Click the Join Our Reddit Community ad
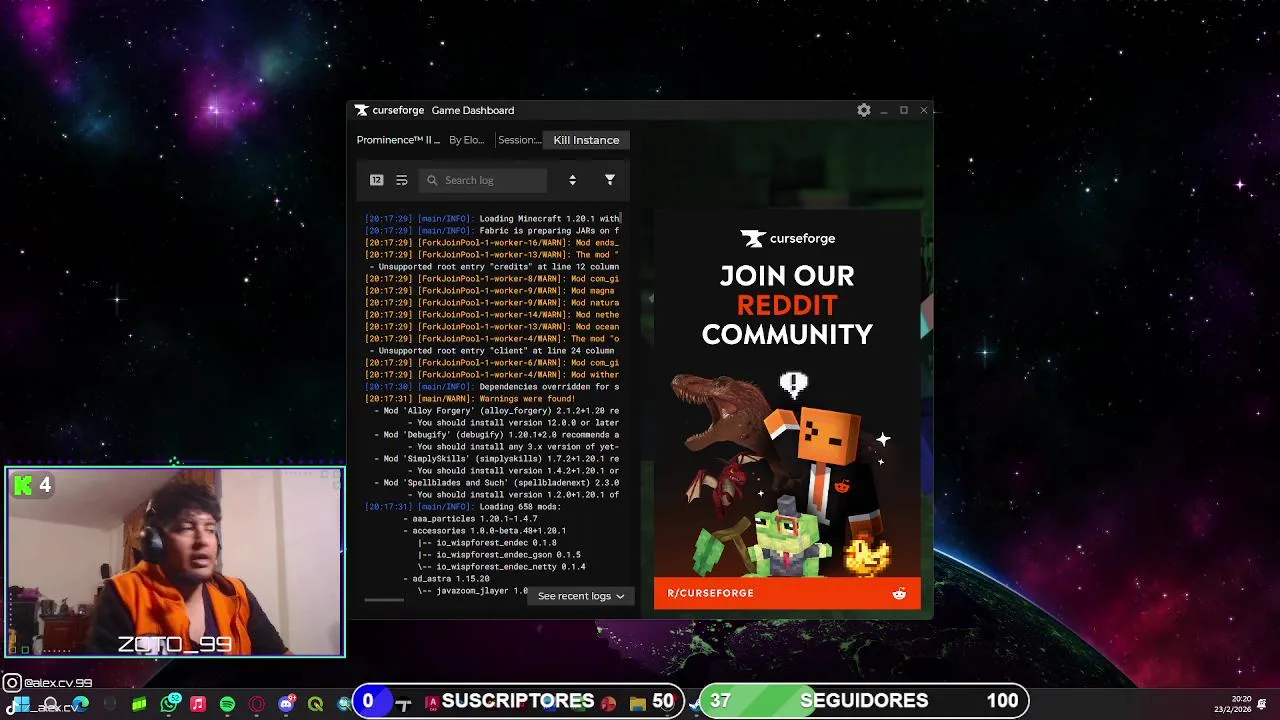Viewport: 1280px width, 720px height. (787, 409)
